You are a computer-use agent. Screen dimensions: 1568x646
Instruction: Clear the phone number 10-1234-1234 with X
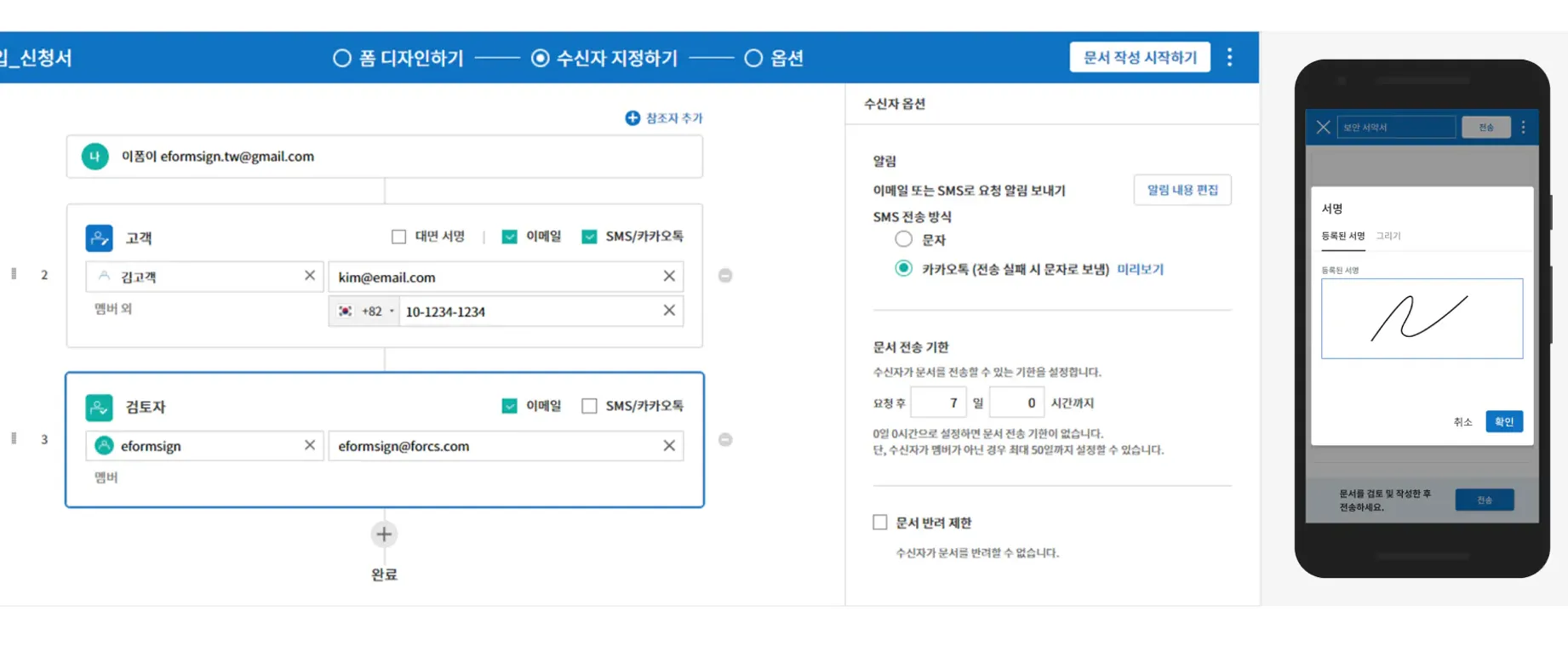669,311
